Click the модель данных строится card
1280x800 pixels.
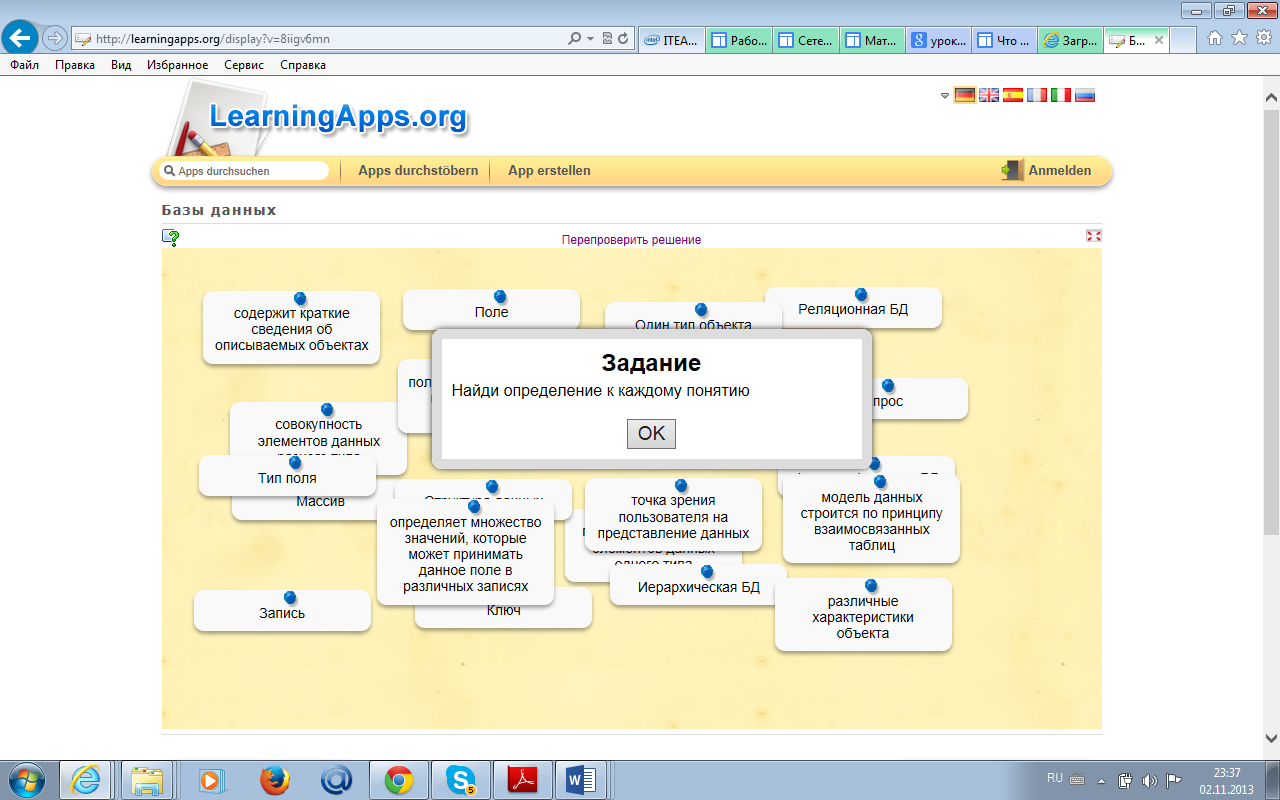pyautogui.click(x=871, y=519)
